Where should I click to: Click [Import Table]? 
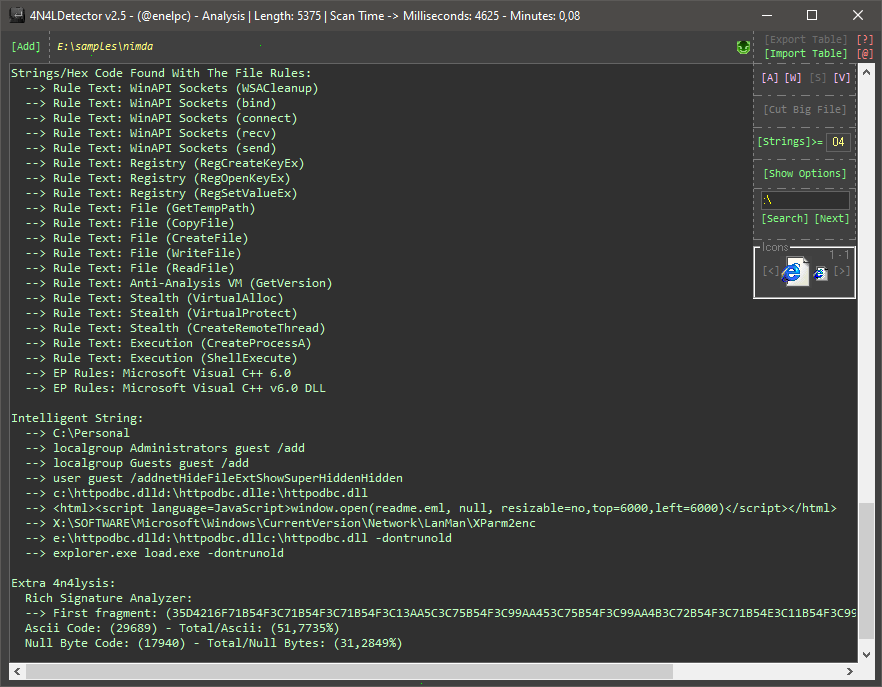tap(806, 53)
